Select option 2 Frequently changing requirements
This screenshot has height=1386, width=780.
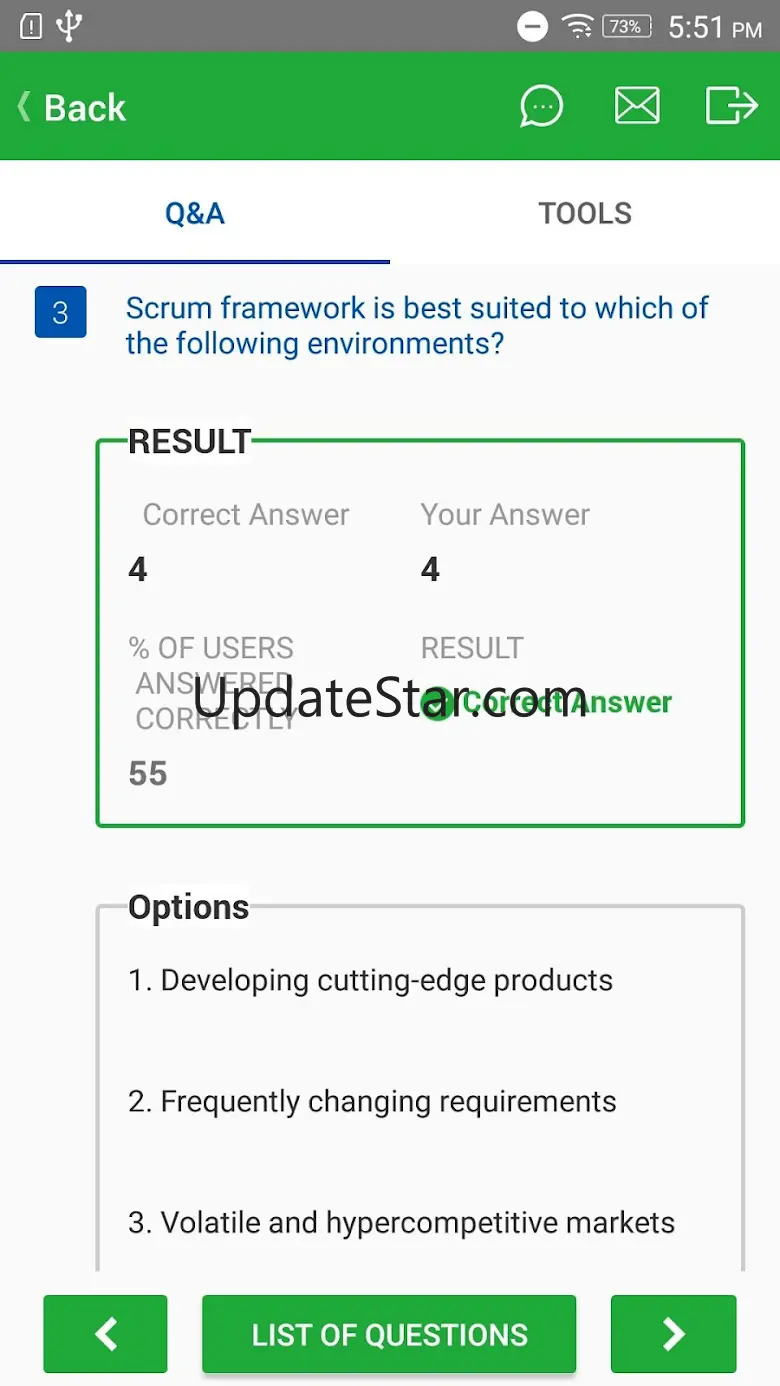(372, 1101)
